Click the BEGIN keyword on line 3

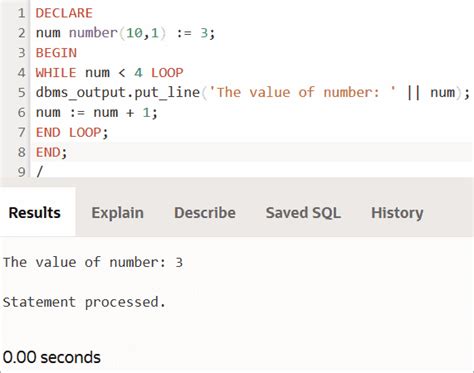pos(56,53)
